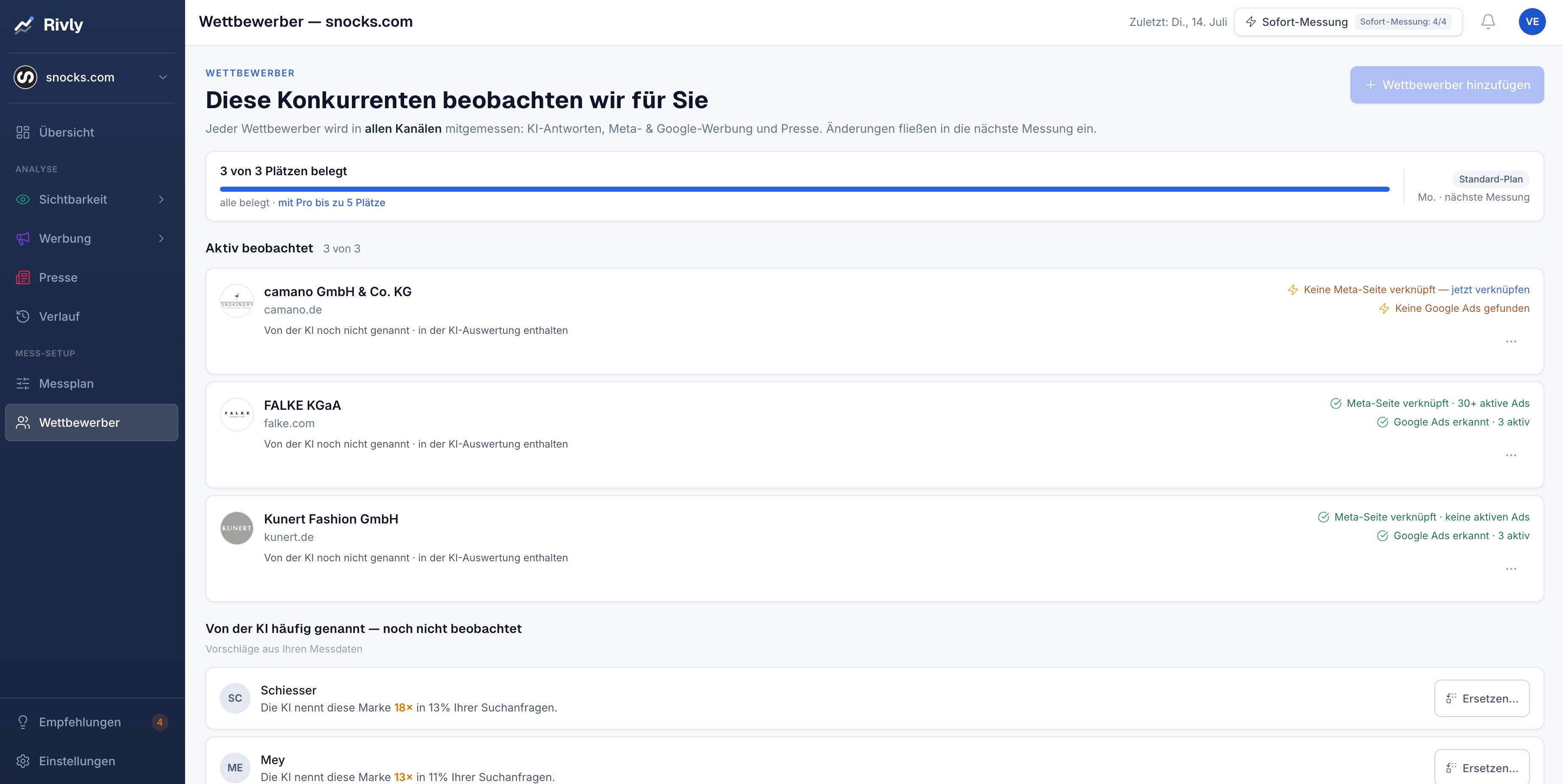Click the camano logo thumbnail
Screen dimensions: 1563x784
click(x=236, y=301)
